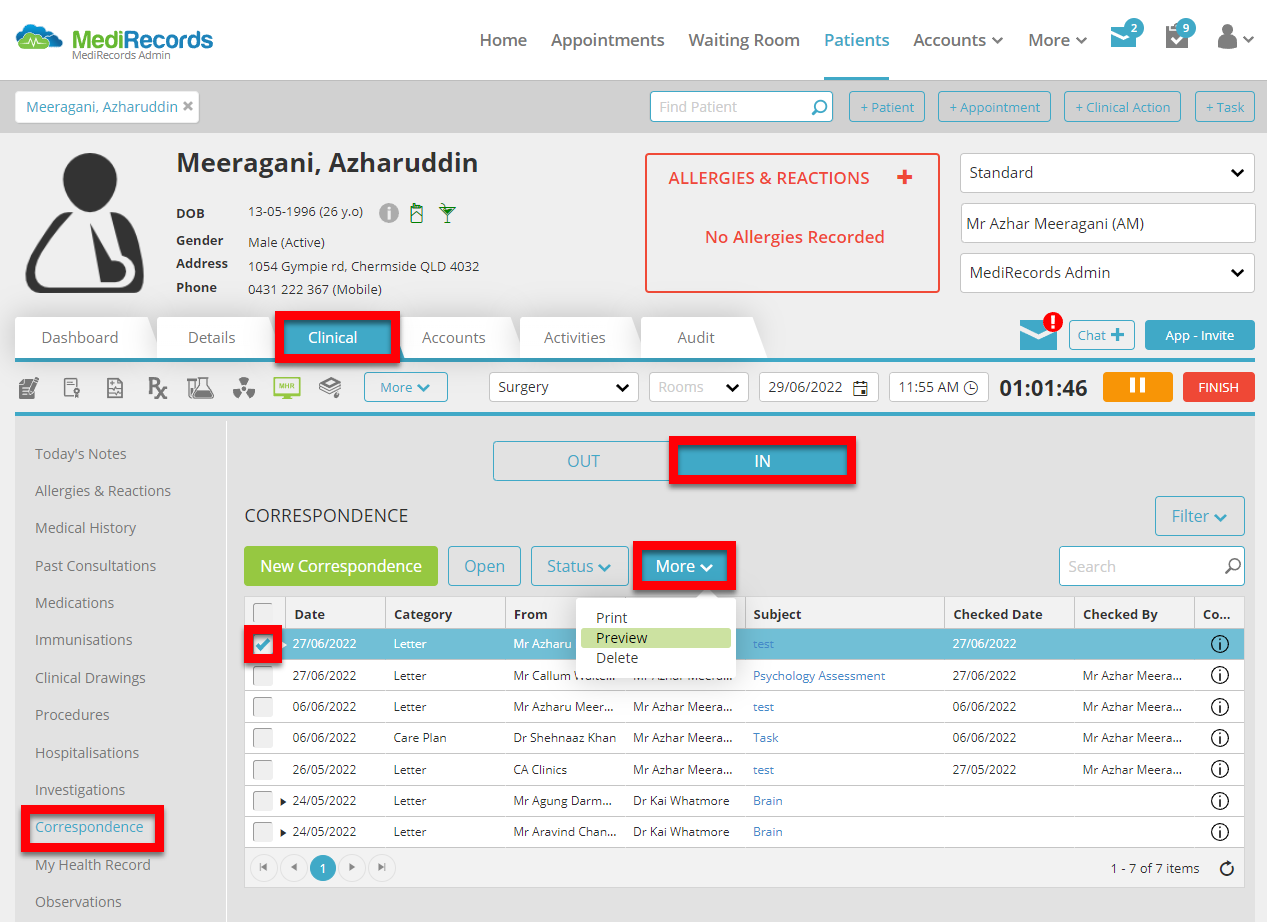
Task: Tick checkbox for Care Plan row
Action: pos(262,738)
